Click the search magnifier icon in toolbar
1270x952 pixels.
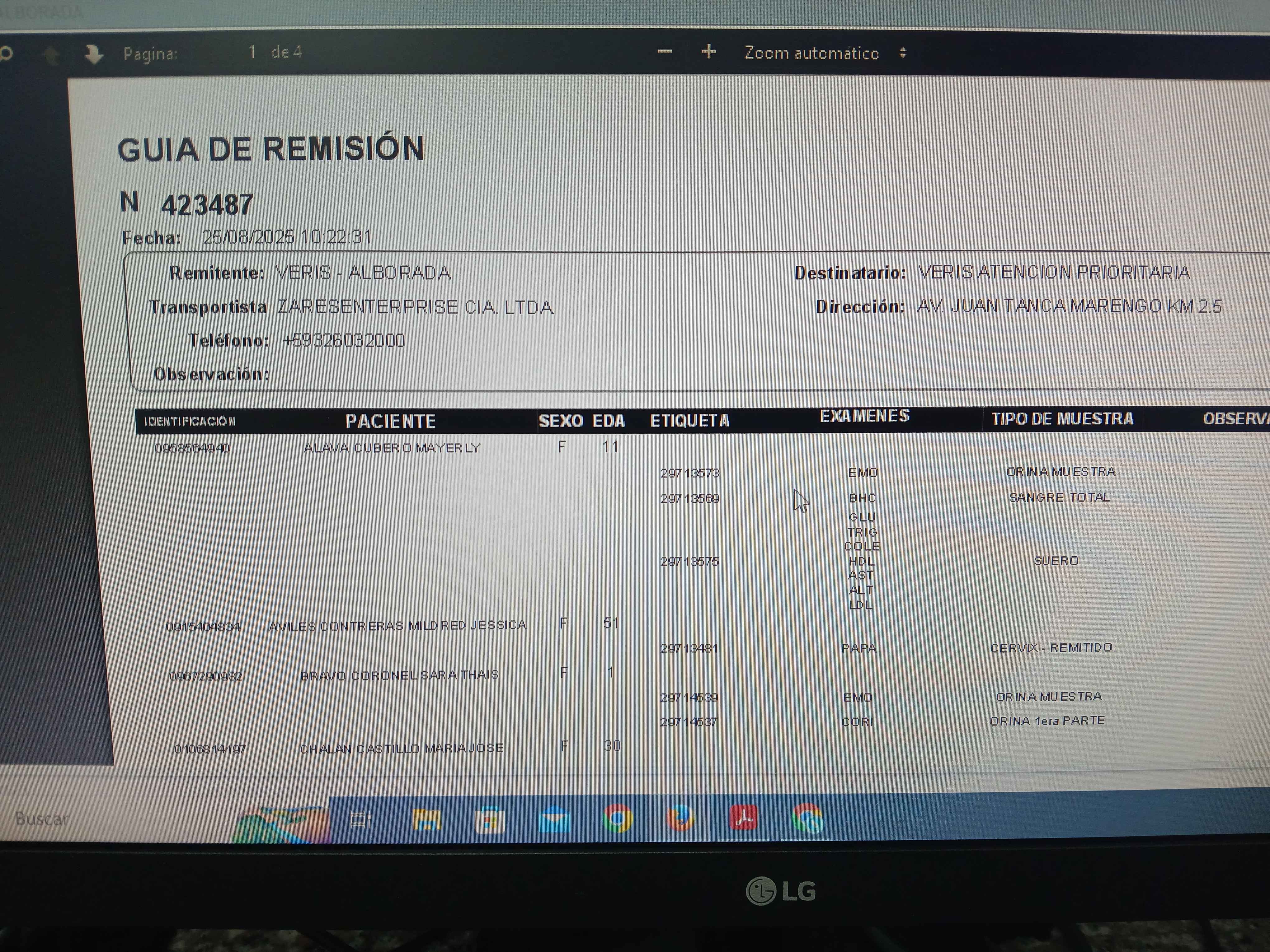point(6,54)
